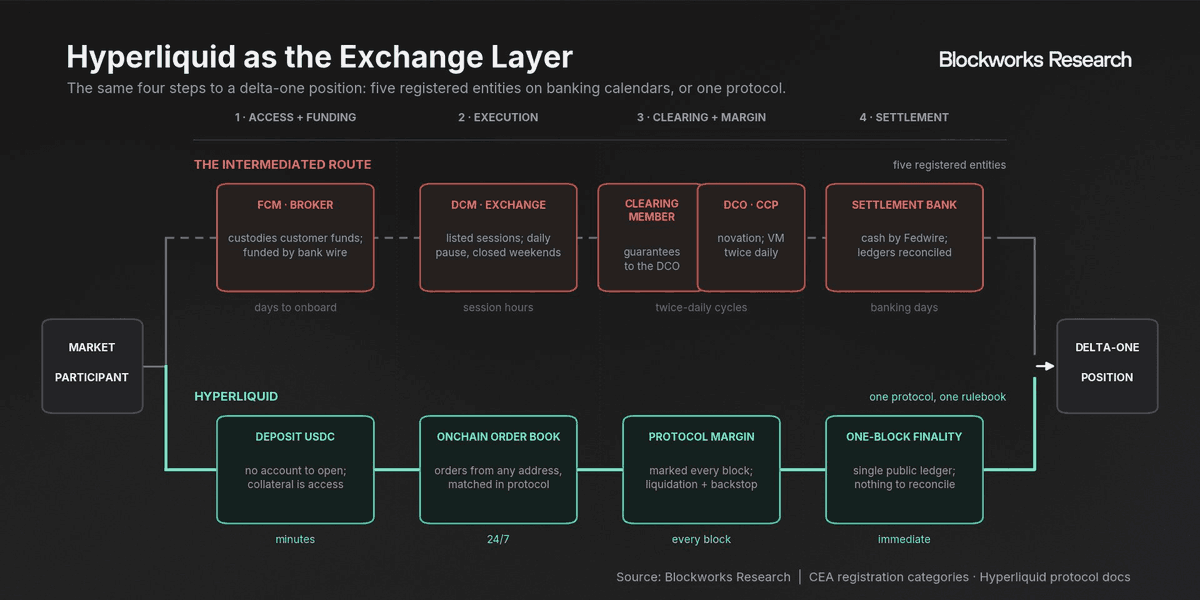Click the DCO · CCP box
Image resolution: width=1200 pixels, height=600 pixels.
pyautogui.click(x=750, y=237)
